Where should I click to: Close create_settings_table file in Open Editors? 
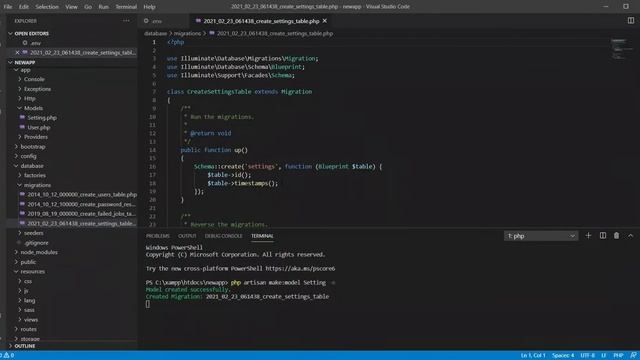[17, 52]
